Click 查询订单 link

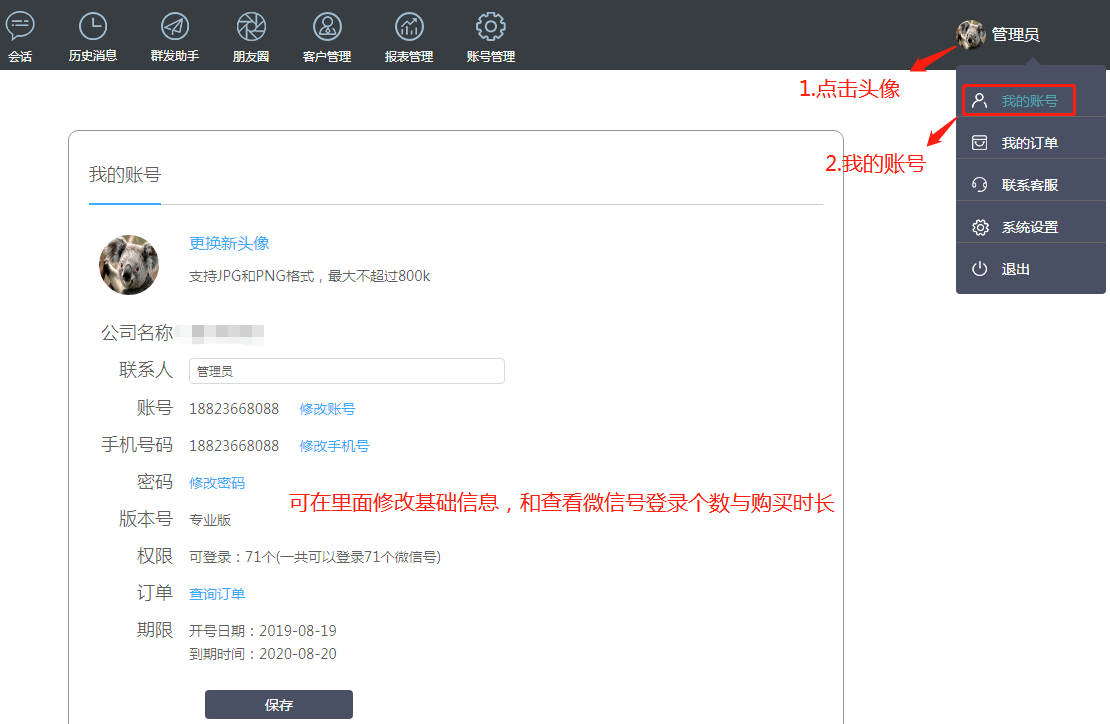(x=217, y=594)
